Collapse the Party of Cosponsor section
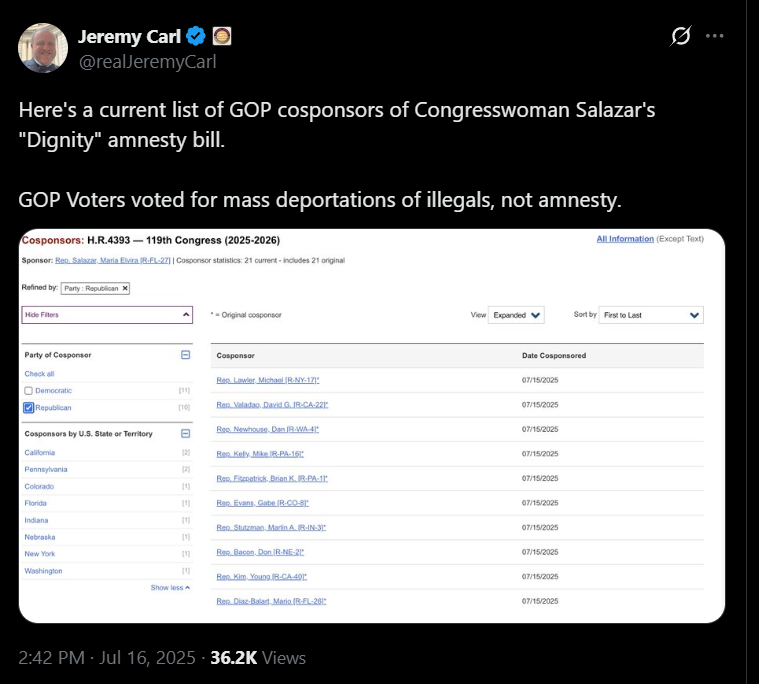The image size is (759, 684). [x=185, y=355]
